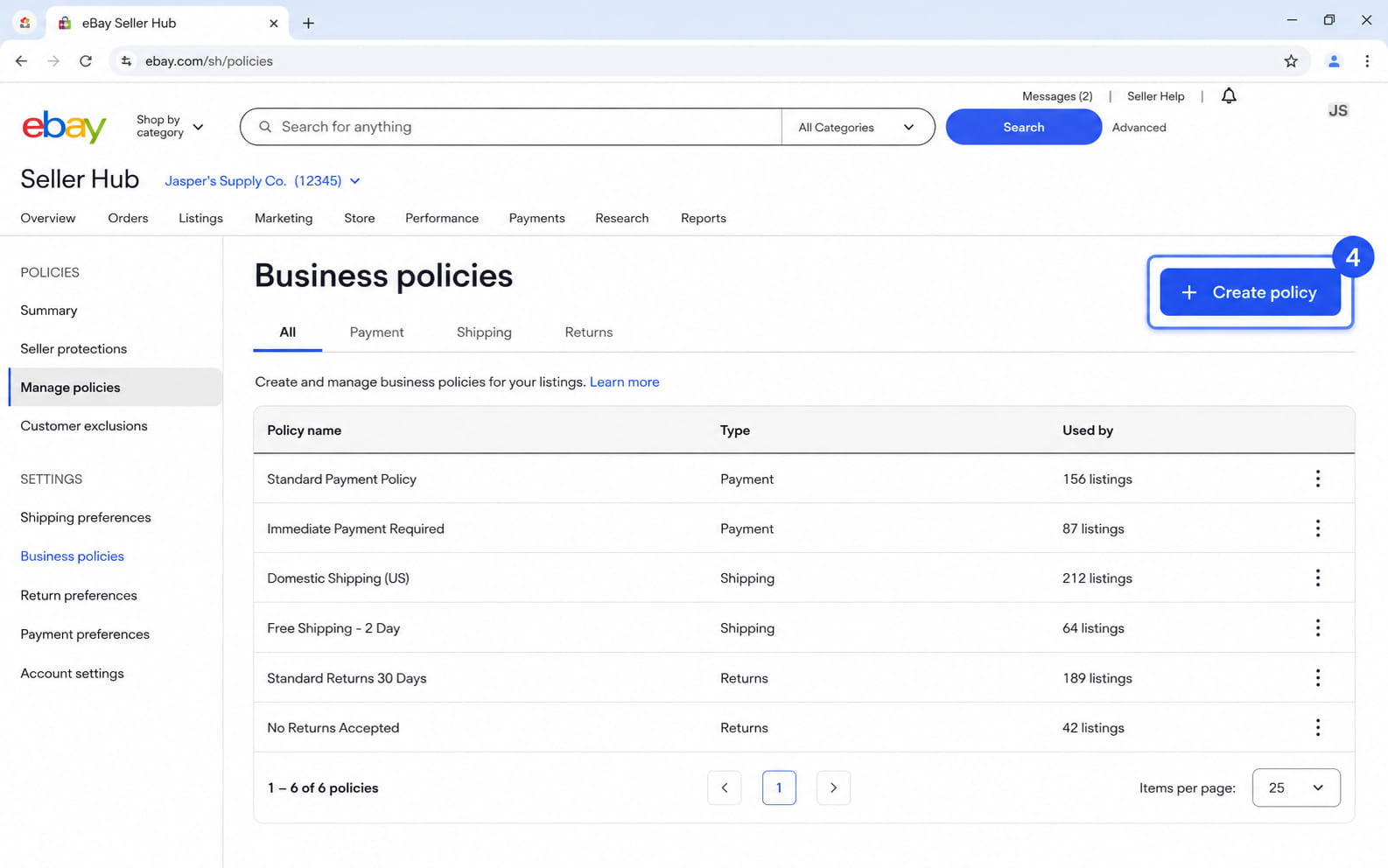Open the Payments section
This screenshot has height=868, width=1388.
[536, 218]
